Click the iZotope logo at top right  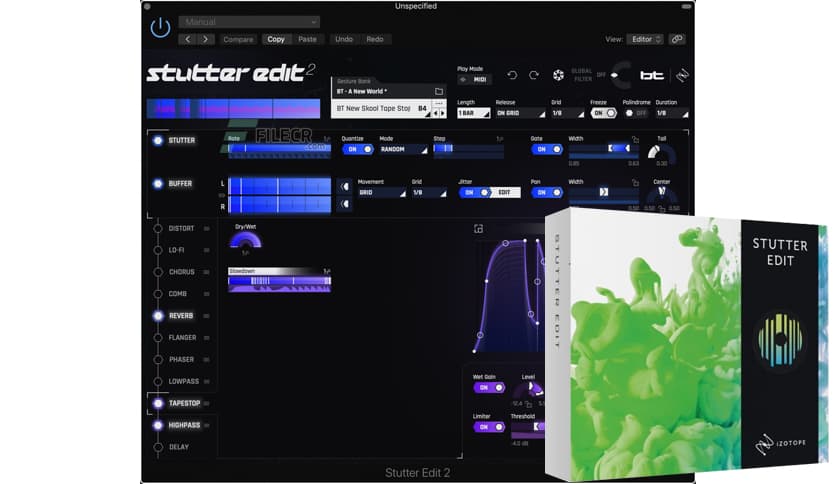click(682, 75)
